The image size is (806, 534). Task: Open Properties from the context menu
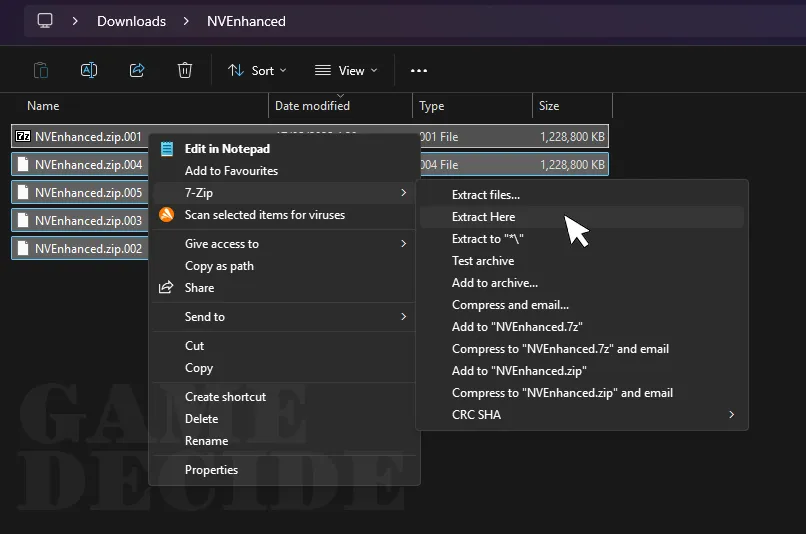211,470
